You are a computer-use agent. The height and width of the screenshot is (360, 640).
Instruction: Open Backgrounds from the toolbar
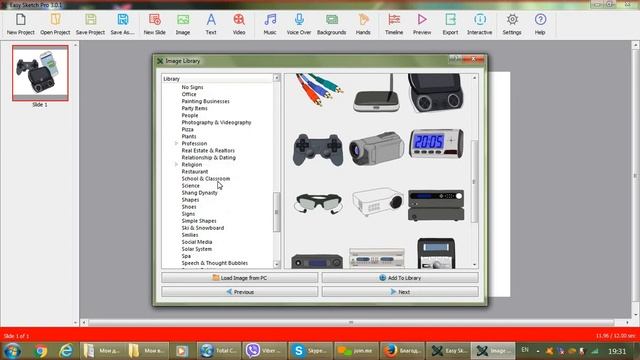(x=331, y=24)
